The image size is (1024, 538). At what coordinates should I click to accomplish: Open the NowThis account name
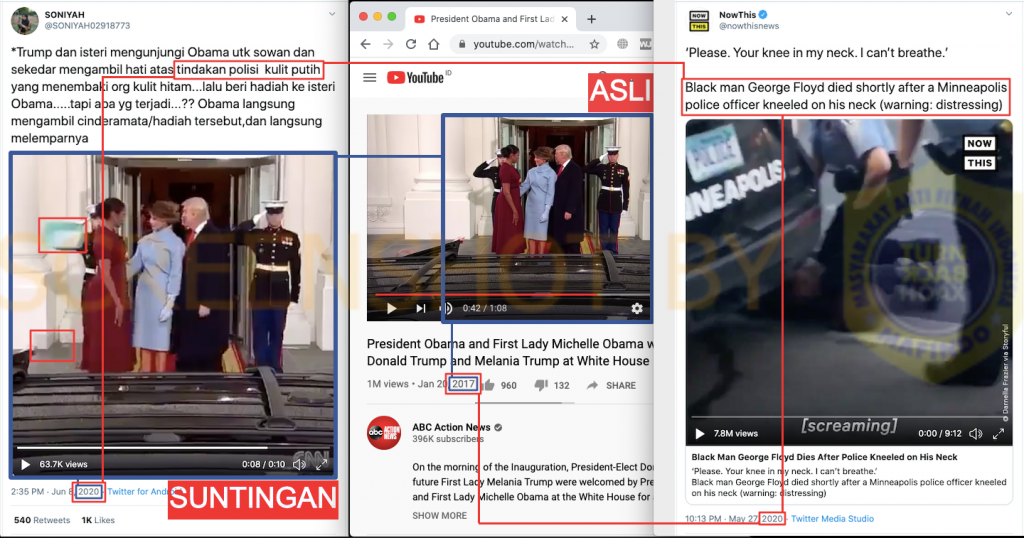pyautogui.click(x=737, y=14)
